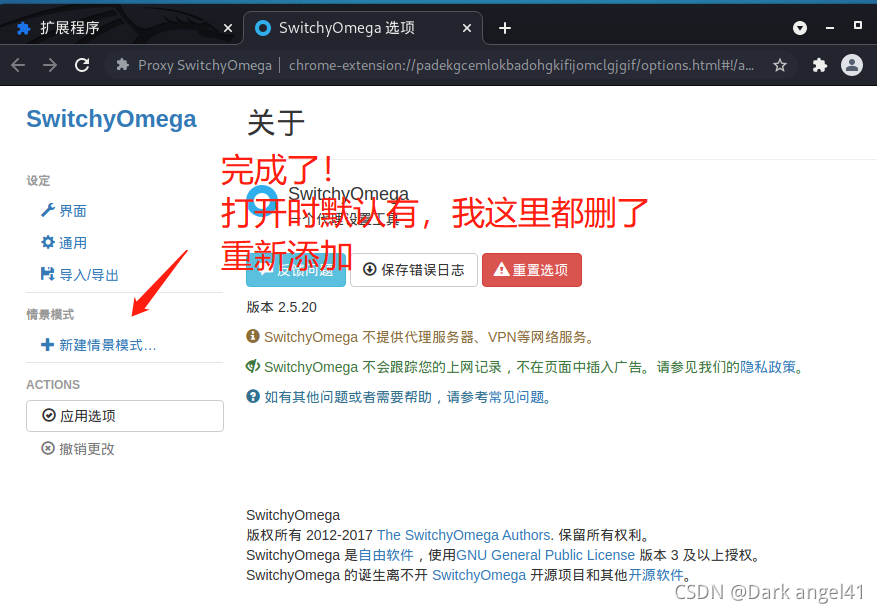This screenshot has width=877, height=613.
Task: Click the 保存错误日志 button
Action: [414, 270]
